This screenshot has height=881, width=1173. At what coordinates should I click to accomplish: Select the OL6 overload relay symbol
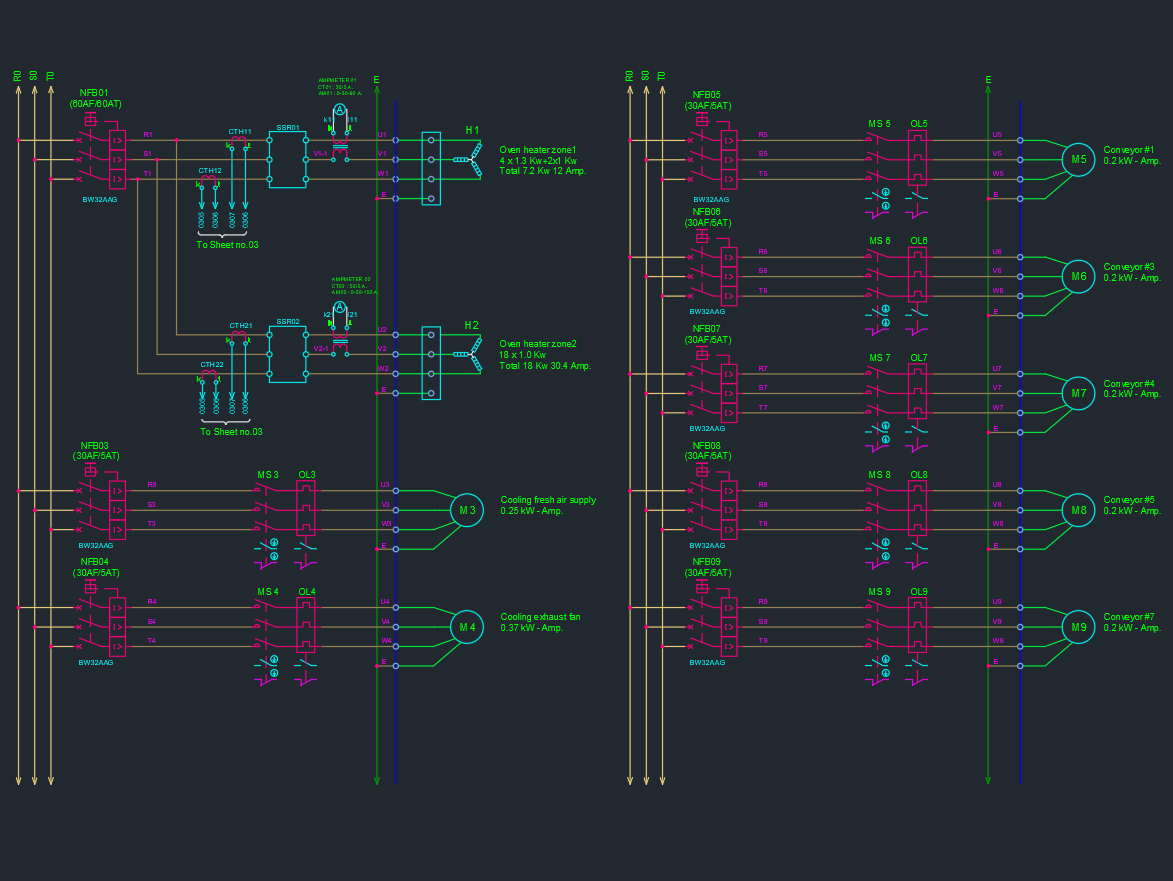point(917,274)
